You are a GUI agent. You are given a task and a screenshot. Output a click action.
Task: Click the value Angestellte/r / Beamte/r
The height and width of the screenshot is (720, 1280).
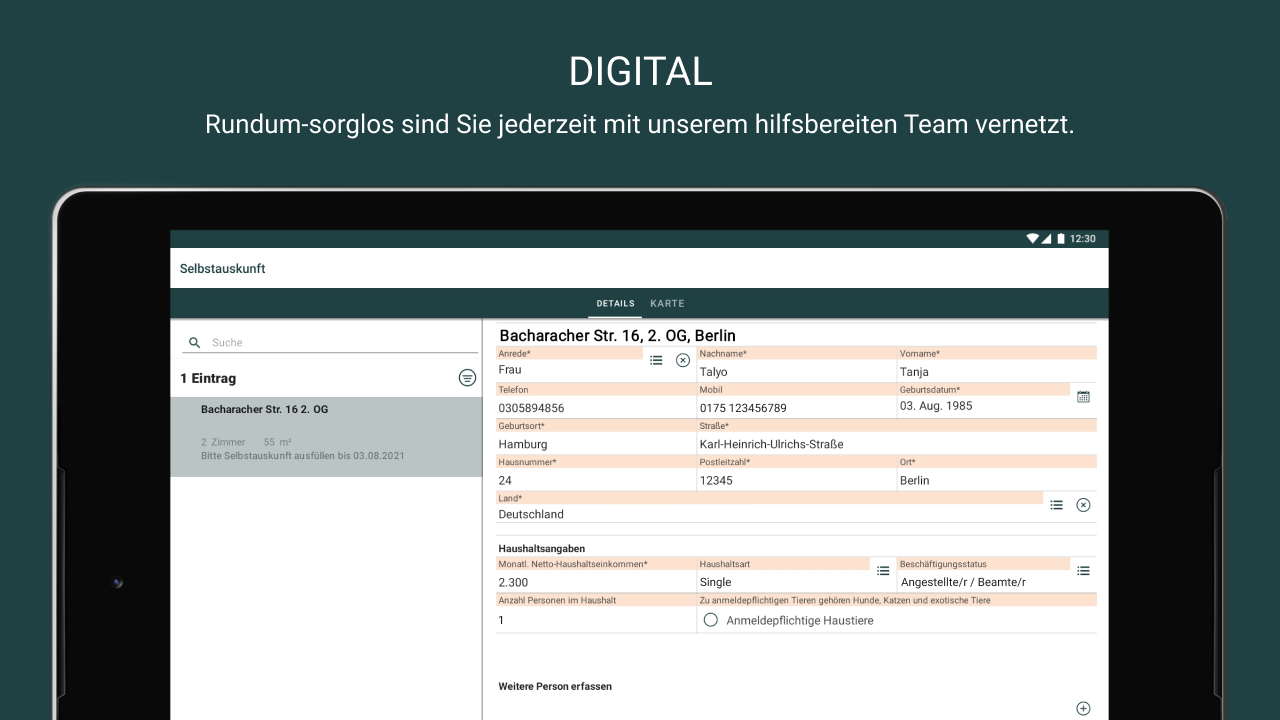click(964, 582)
